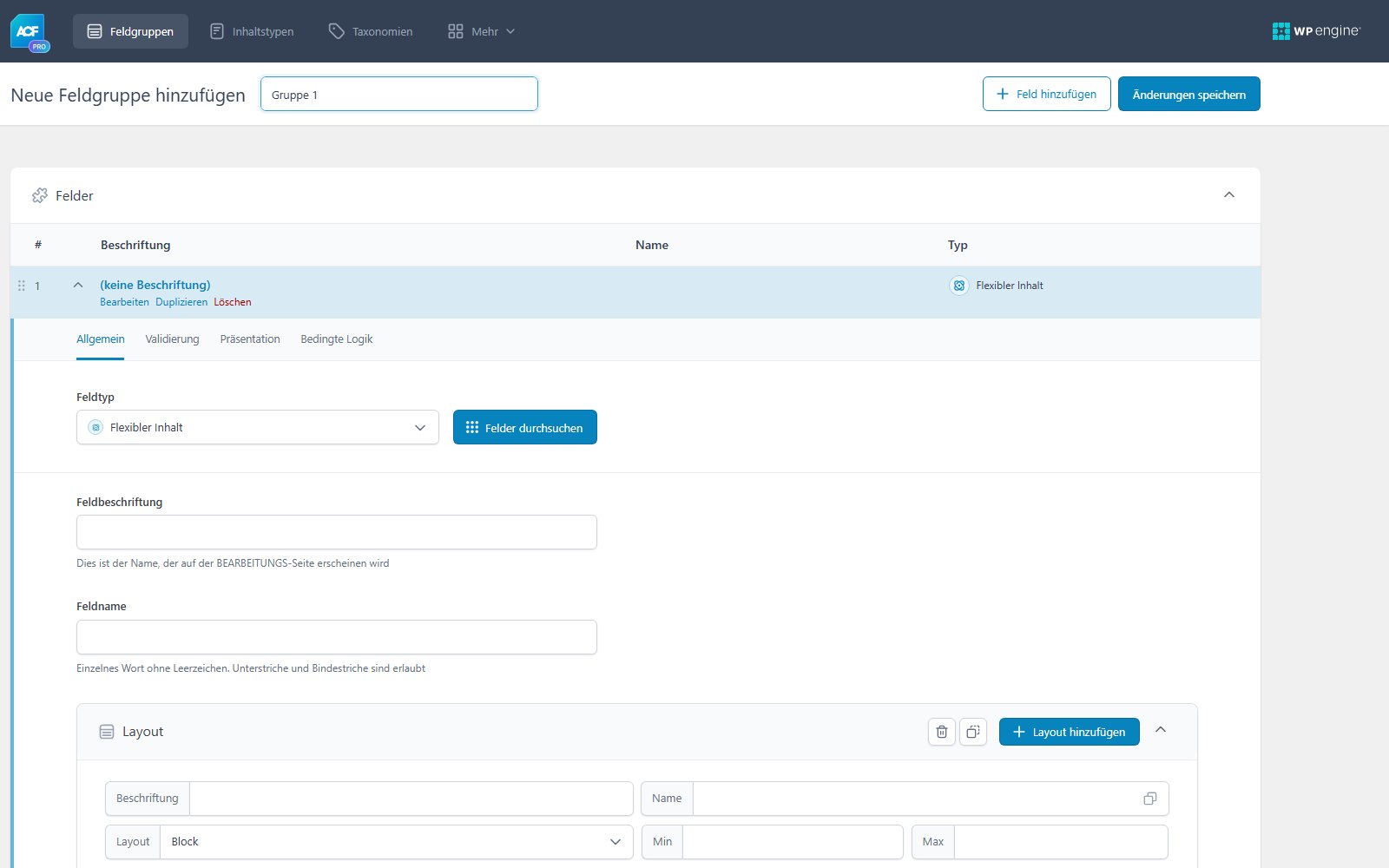The width and height of the screenshot is (1389, 868).
Task: Click the Flexibler Inhalt type icon in row
Action: 959,286
